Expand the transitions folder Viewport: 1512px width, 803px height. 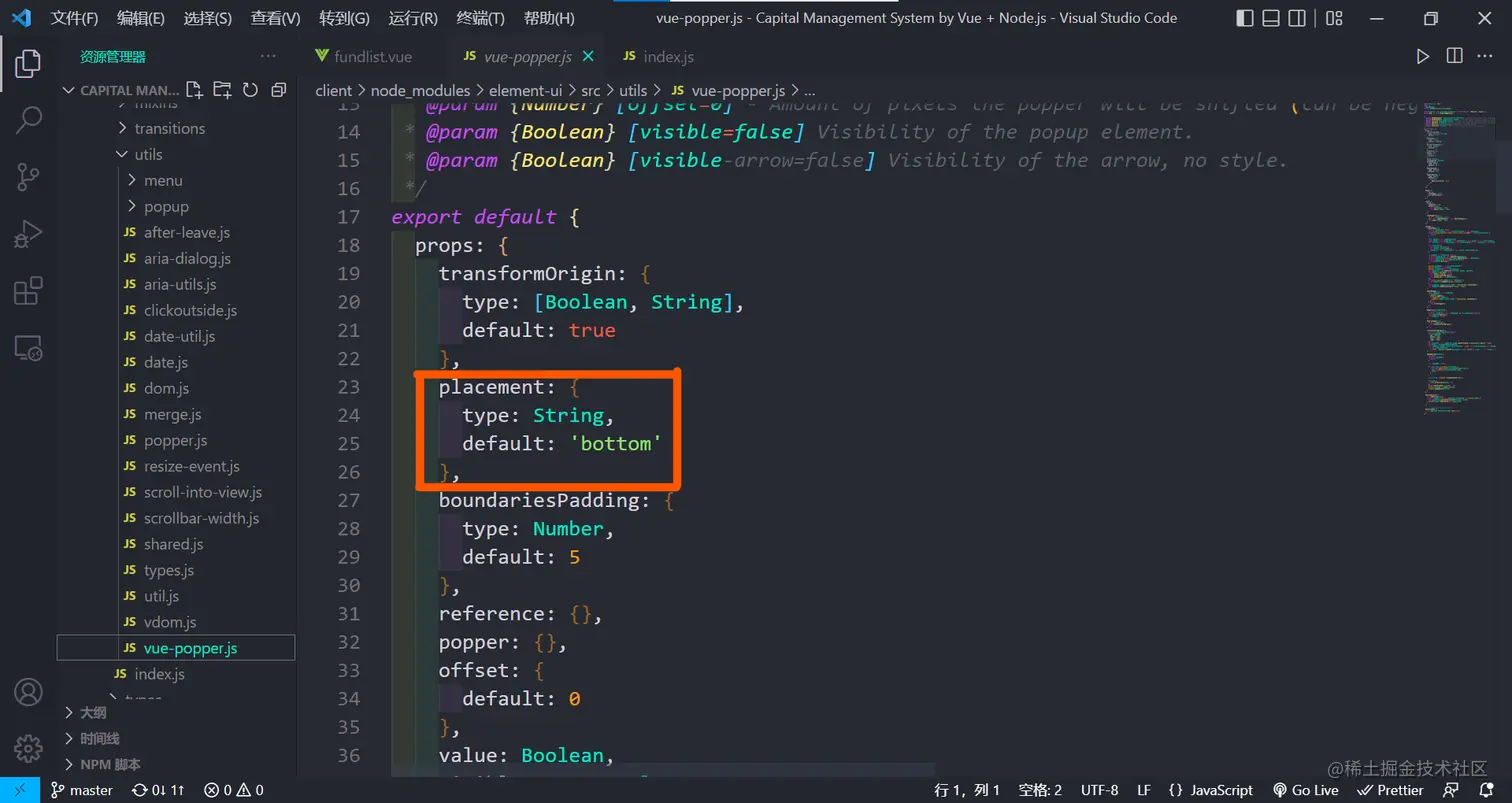point(170,128)
